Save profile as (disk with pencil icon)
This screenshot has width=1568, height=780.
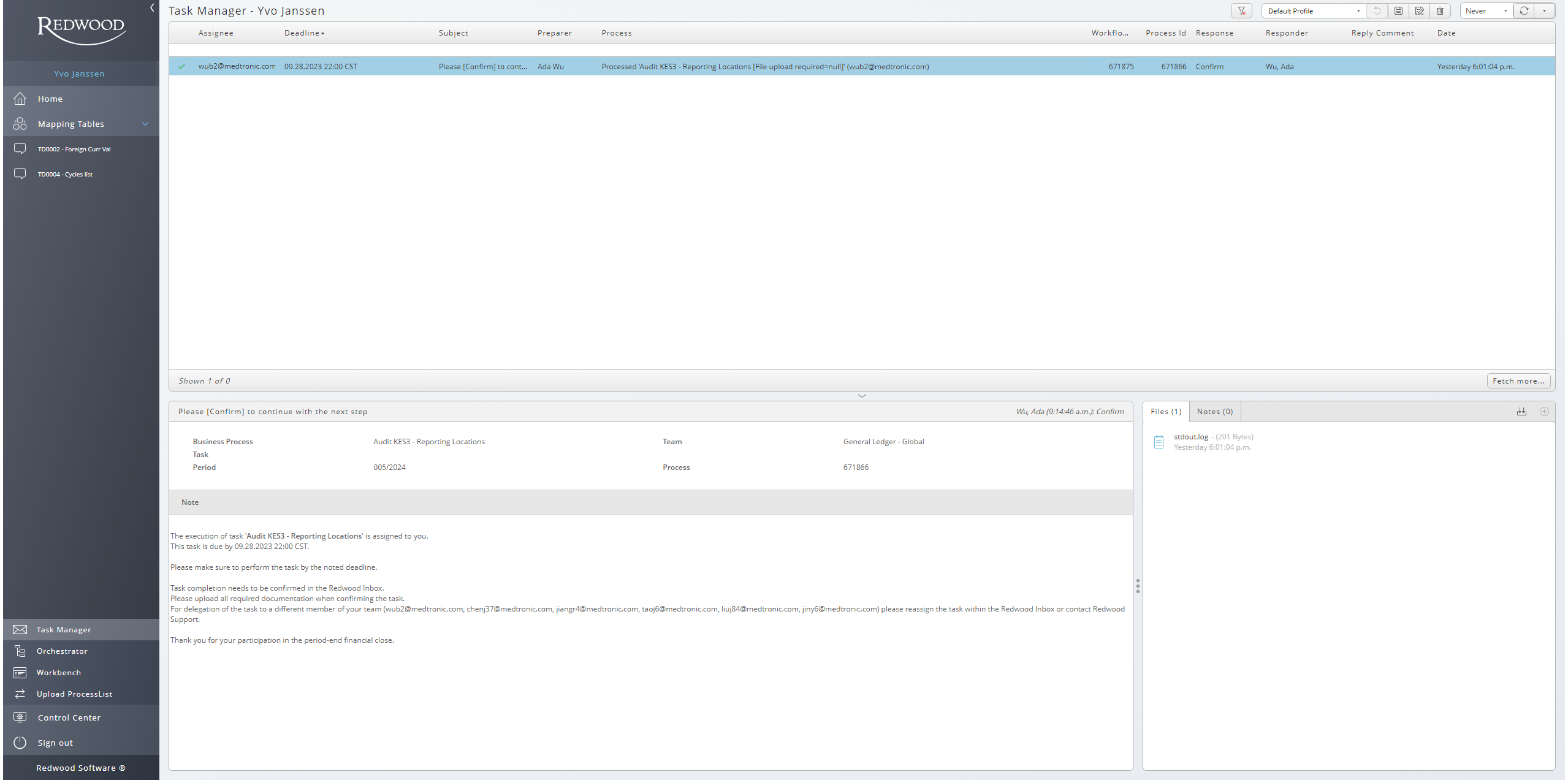tap(1419, 11)
